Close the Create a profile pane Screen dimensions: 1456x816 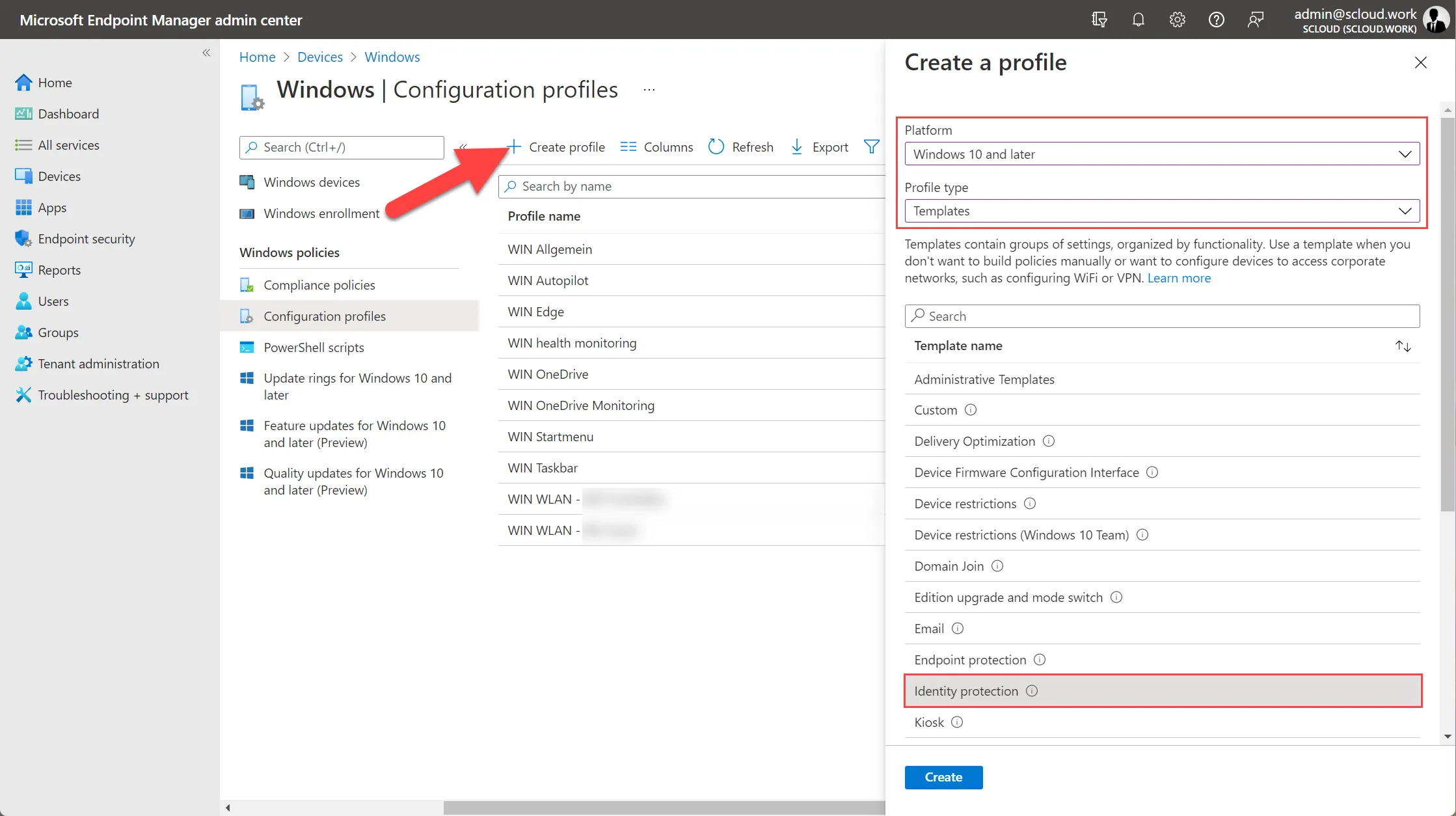point(1421,62)
